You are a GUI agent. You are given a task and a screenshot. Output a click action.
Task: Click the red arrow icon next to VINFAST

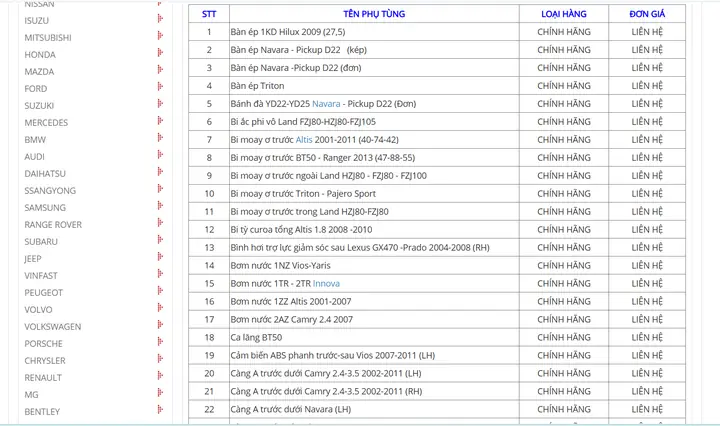pyautogui.click(x=160, y=275)
